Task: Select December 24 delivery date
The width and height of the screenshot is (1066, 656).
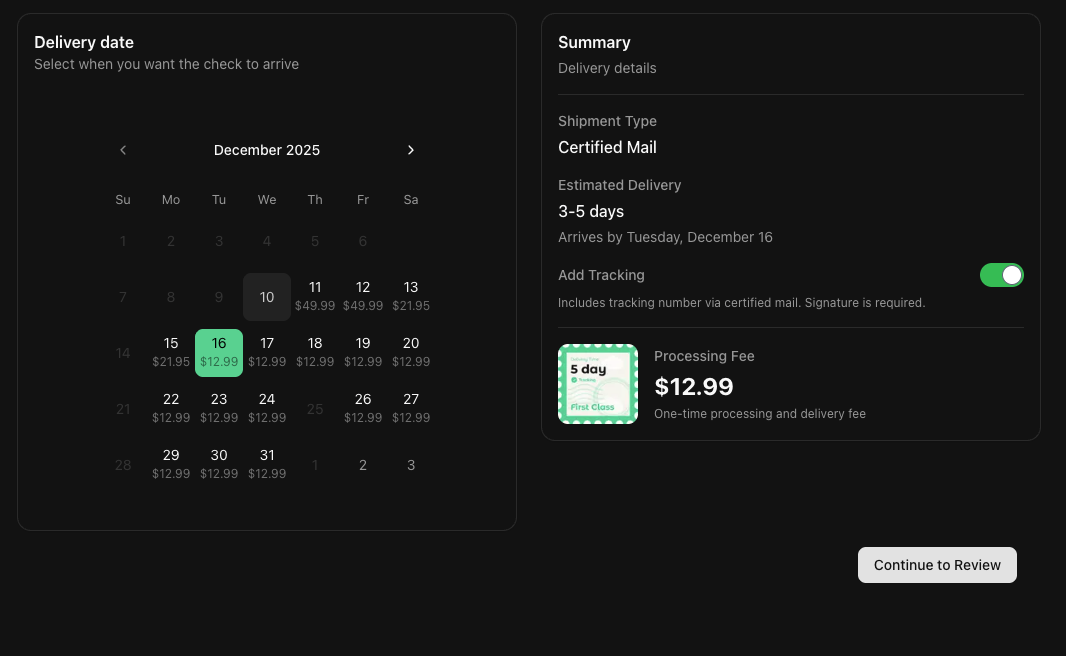Action: (x=267, y=408)
